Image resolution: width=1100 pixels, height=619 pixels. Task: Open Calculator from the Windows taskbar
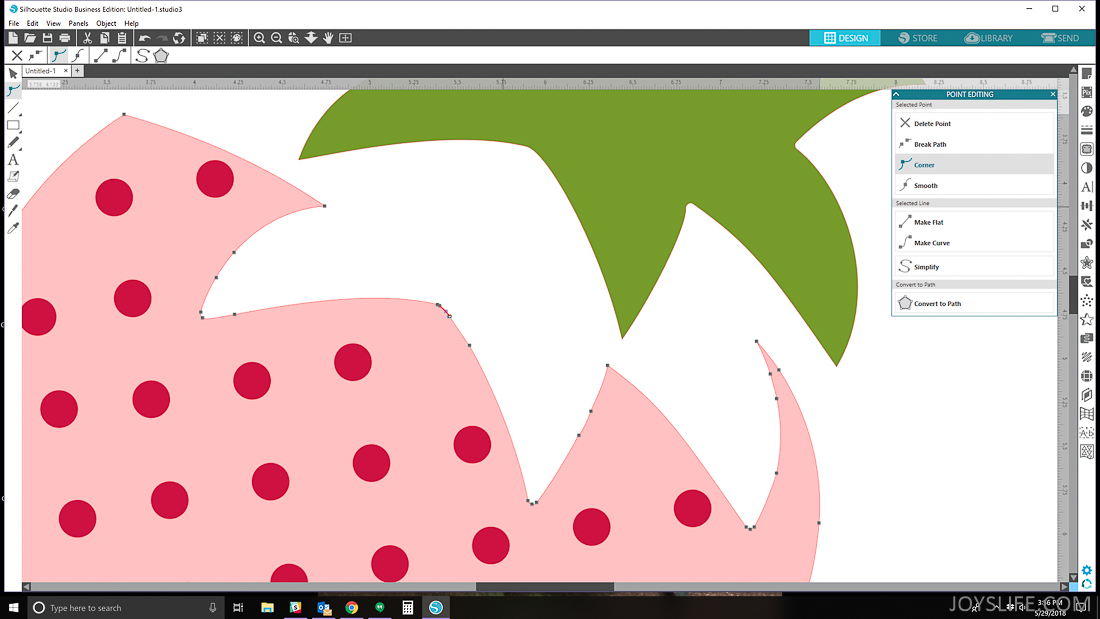(x=408, y=607)
